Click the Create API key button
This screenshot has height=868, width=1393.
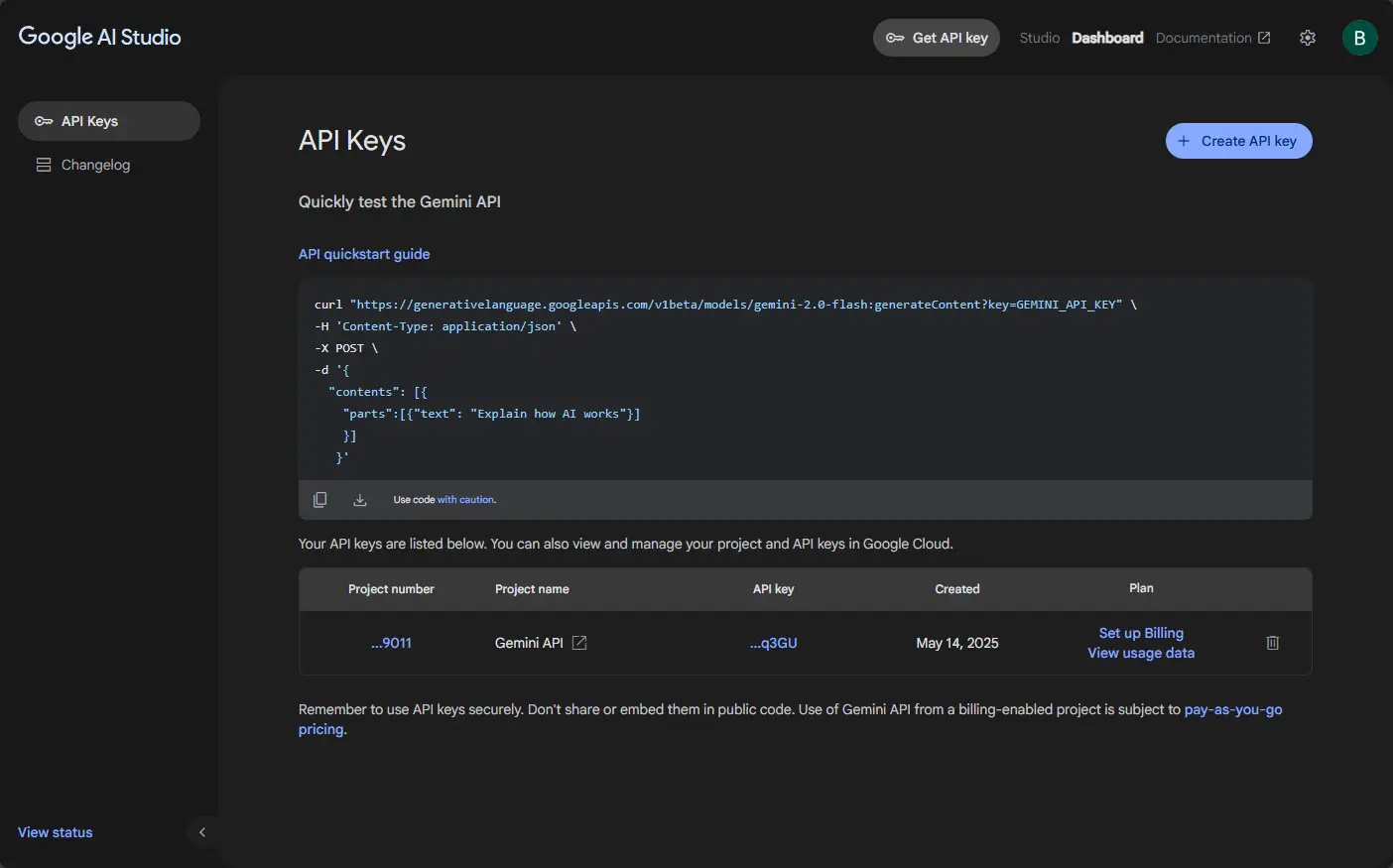(x=1238, y=141)
